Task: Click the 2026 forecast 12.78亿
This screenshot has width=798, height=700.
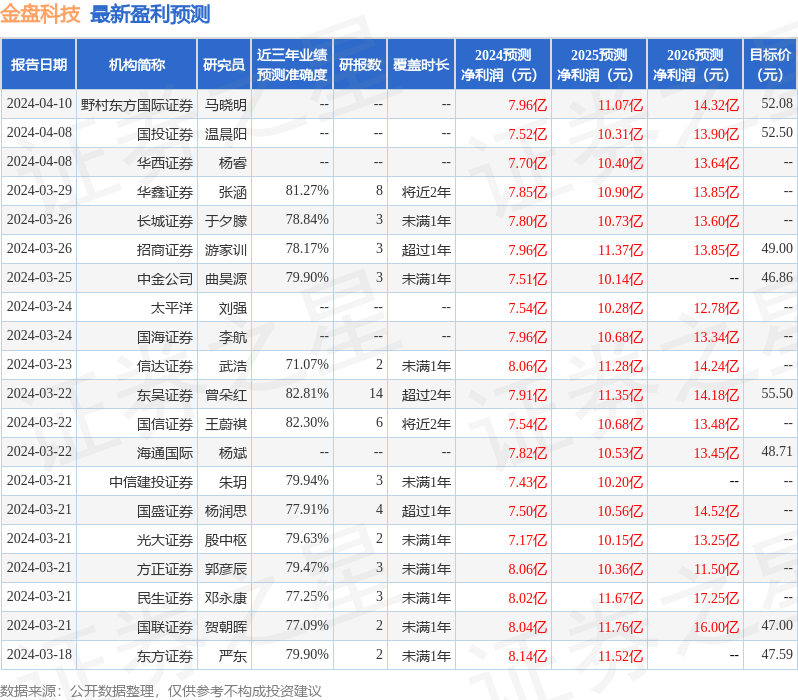Action: click(x=717, y=308)
